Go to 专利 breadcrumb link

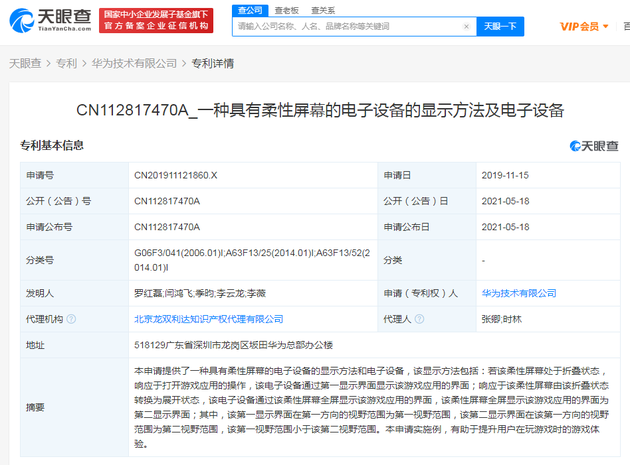click(x=66, y=63)
